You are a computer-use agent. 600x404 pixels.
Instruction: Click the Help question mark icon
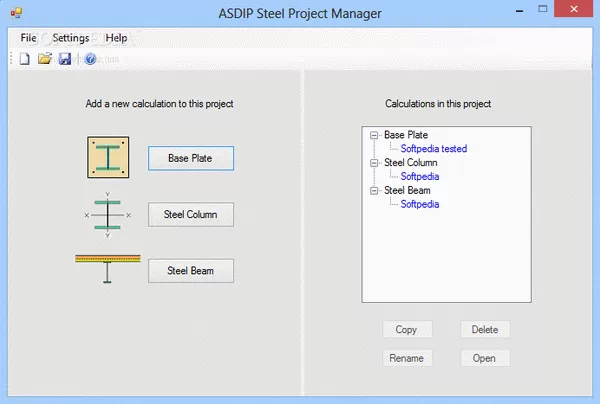coord(90,59)
